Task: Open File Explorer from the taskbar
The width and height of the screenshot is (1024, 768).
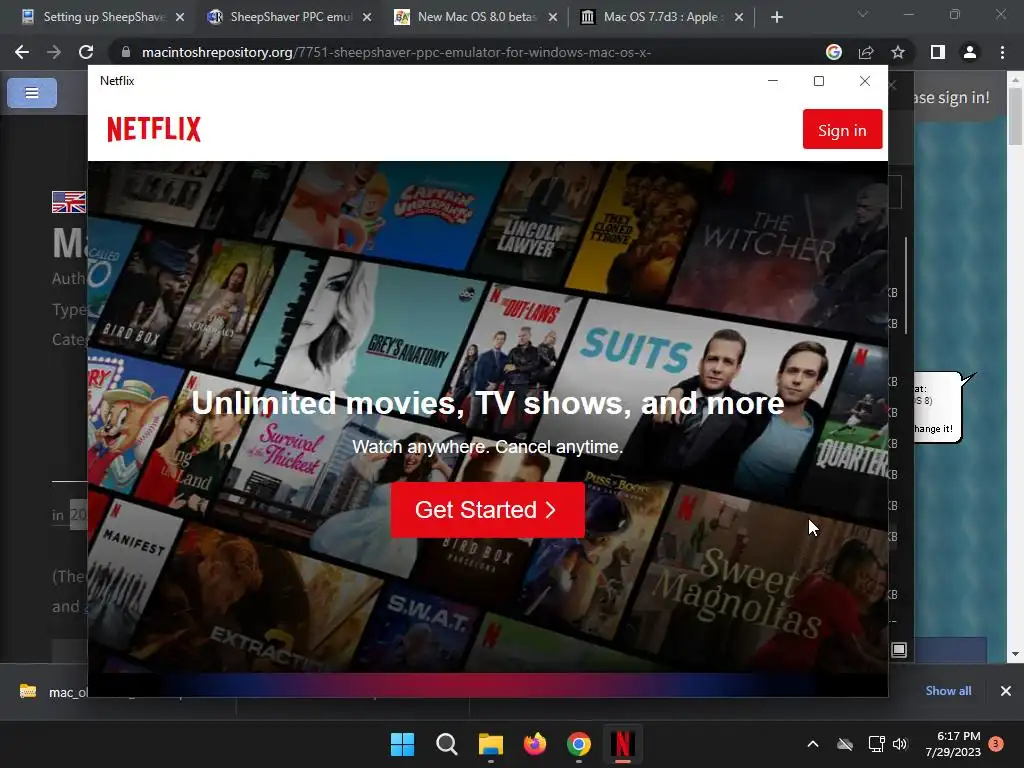Action: [490, 744]
